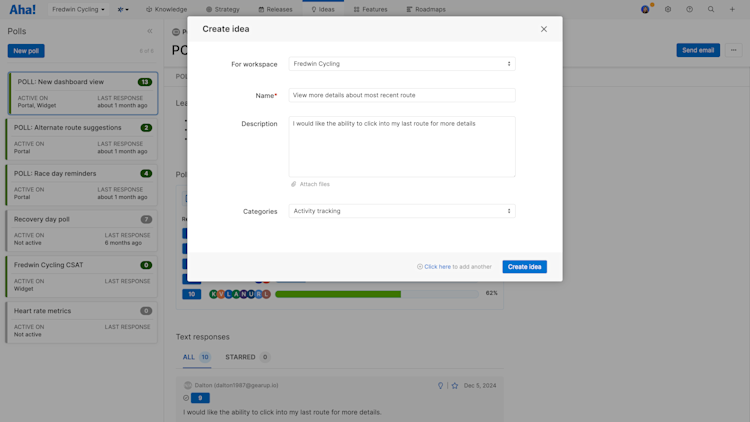Open the star favorites dropdown
This screenshot has width=750, height=422.
click(123, 10)
